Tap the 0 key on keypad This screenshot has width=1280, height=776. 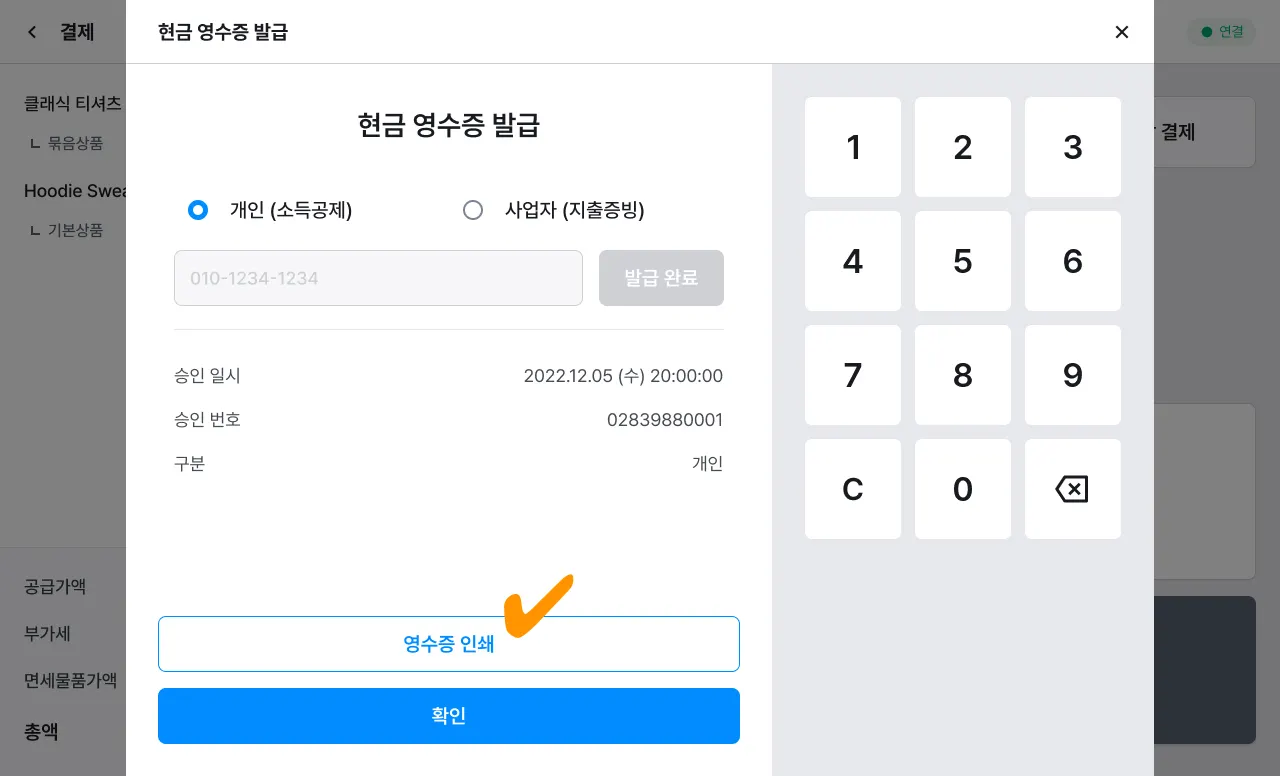[x=962, y=489]
